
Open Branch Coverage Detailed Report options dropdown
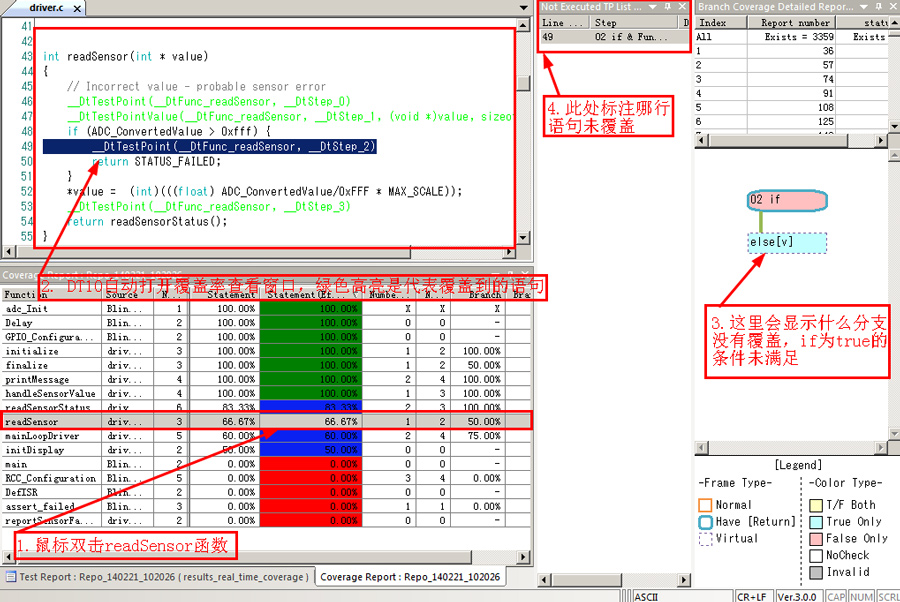point(863,7)
